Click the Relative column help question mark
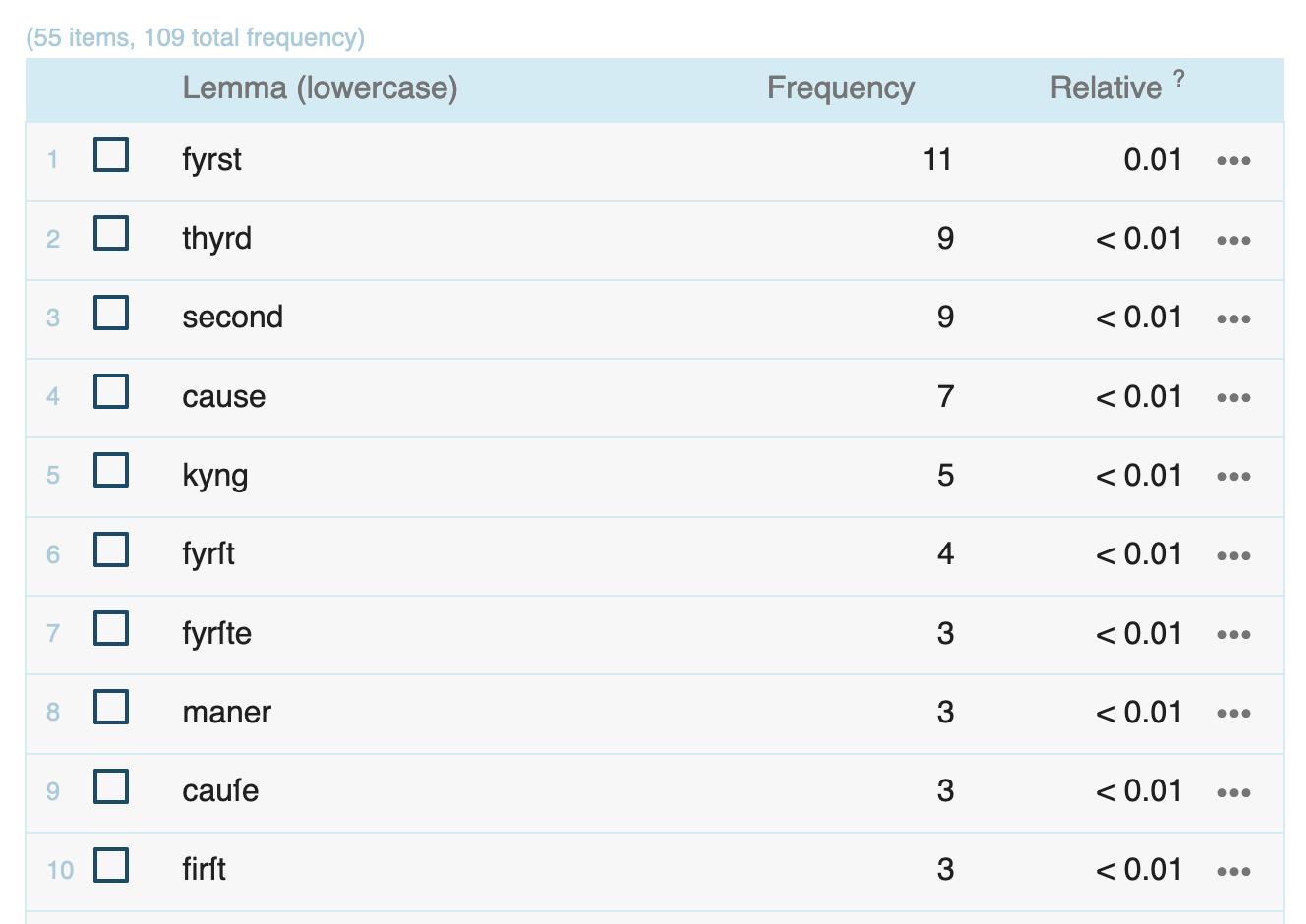1306x924 pixels. (1179, 79)
